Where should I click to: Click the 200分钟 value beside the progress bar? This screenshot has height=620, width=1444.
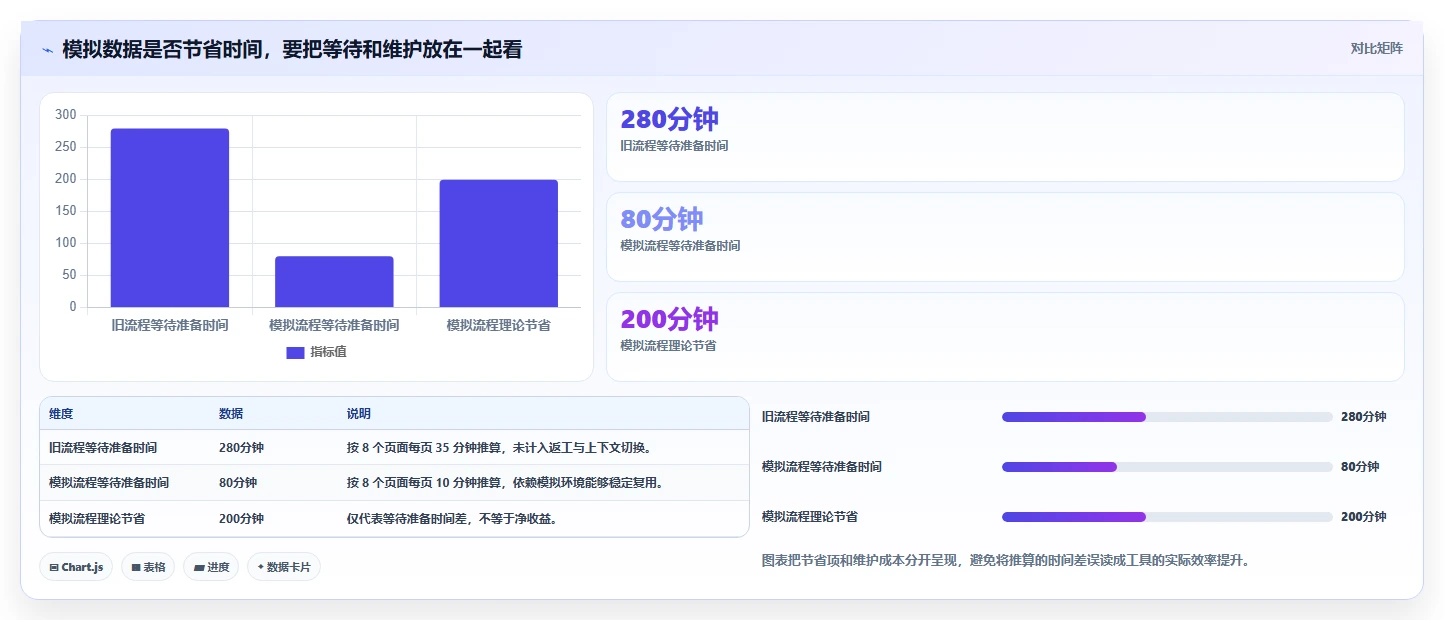(1364, 517)
